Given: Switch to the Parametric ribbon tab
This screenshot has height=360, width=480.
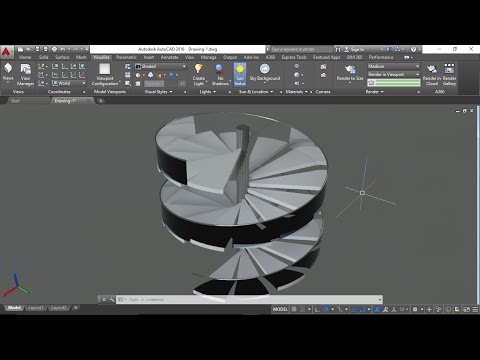Looking at the screenshot, I should pyautogui.click(x=126, y=57).
